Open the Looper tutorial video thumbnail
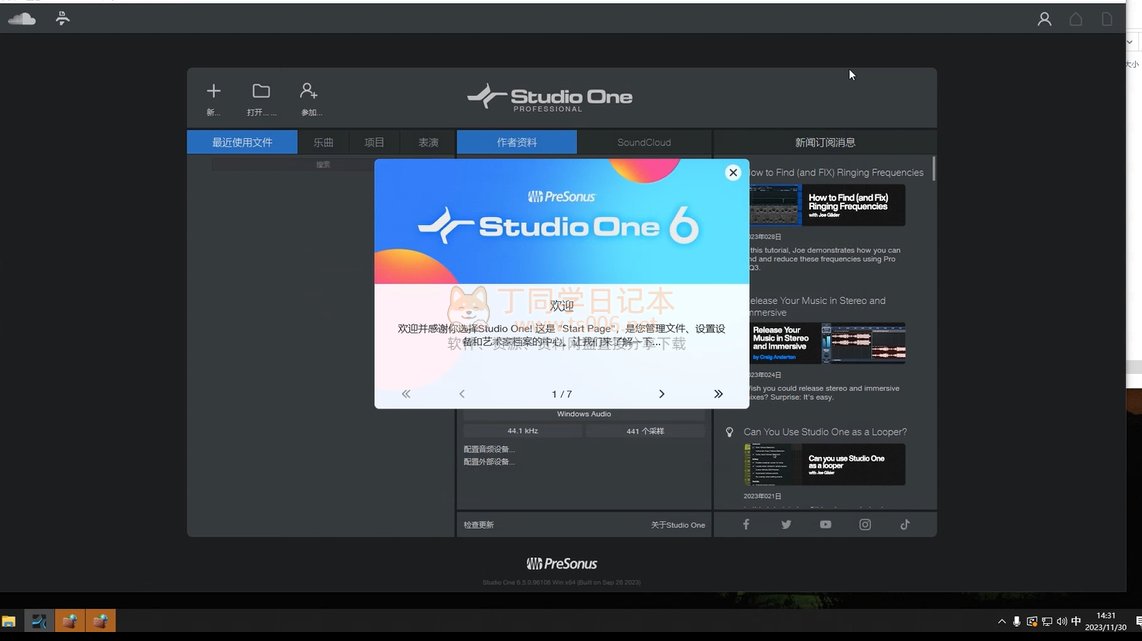 (x=825, y=465)
